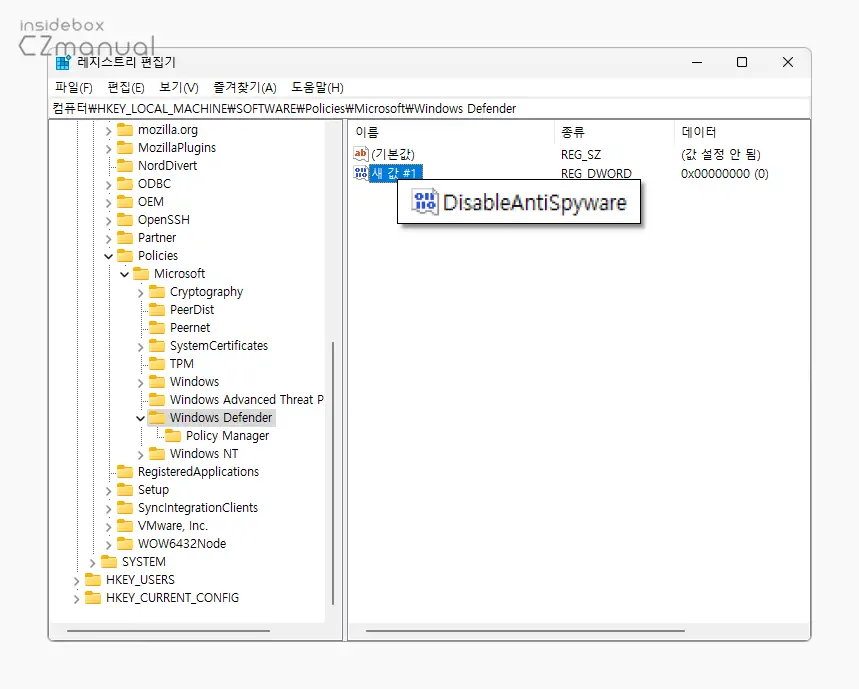Click the registry path address bar
This screenshot has height=689, width=859.
pos(430,108)
